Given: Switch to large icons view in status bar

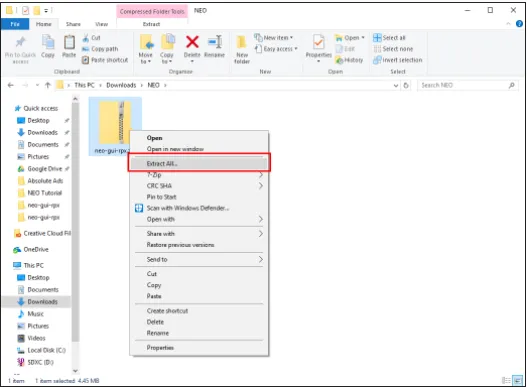Looking at the screenshot, I should (518, 380).
